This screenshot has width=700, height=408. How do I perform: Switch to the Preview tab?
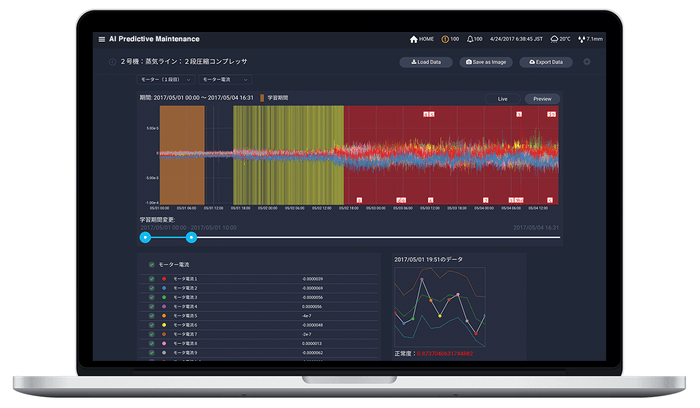(542, 99)
